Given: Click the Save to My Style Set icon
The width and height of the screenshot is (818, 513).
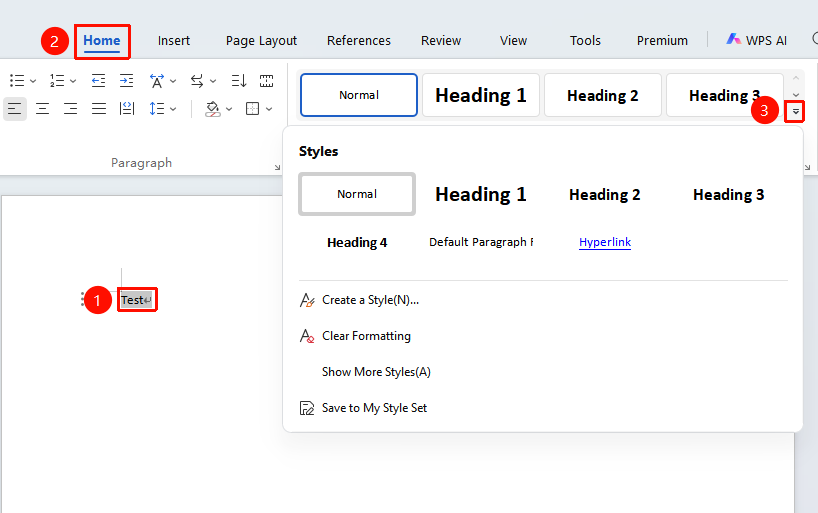Looking at the screenshot, I should (x=307, y=408).
